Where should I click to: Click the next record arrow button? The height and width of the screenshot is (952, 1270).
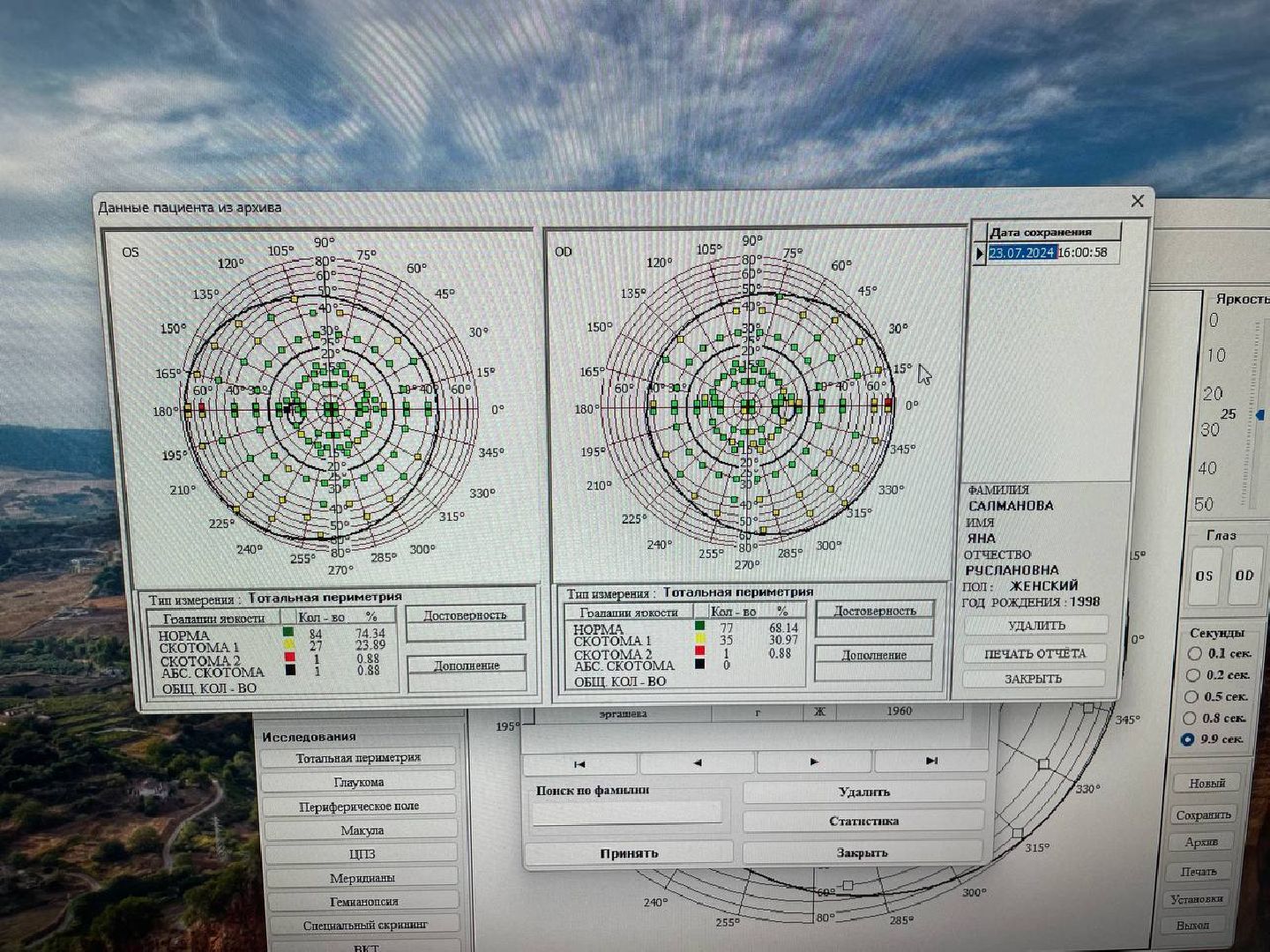click(813, 762)
